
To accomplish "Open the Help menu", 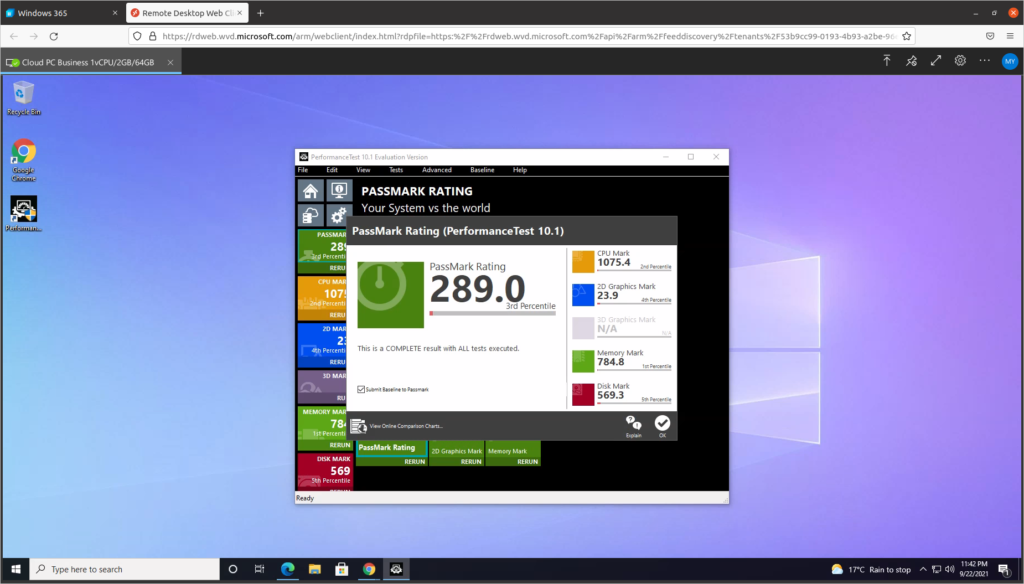I will tap(520, 170).
